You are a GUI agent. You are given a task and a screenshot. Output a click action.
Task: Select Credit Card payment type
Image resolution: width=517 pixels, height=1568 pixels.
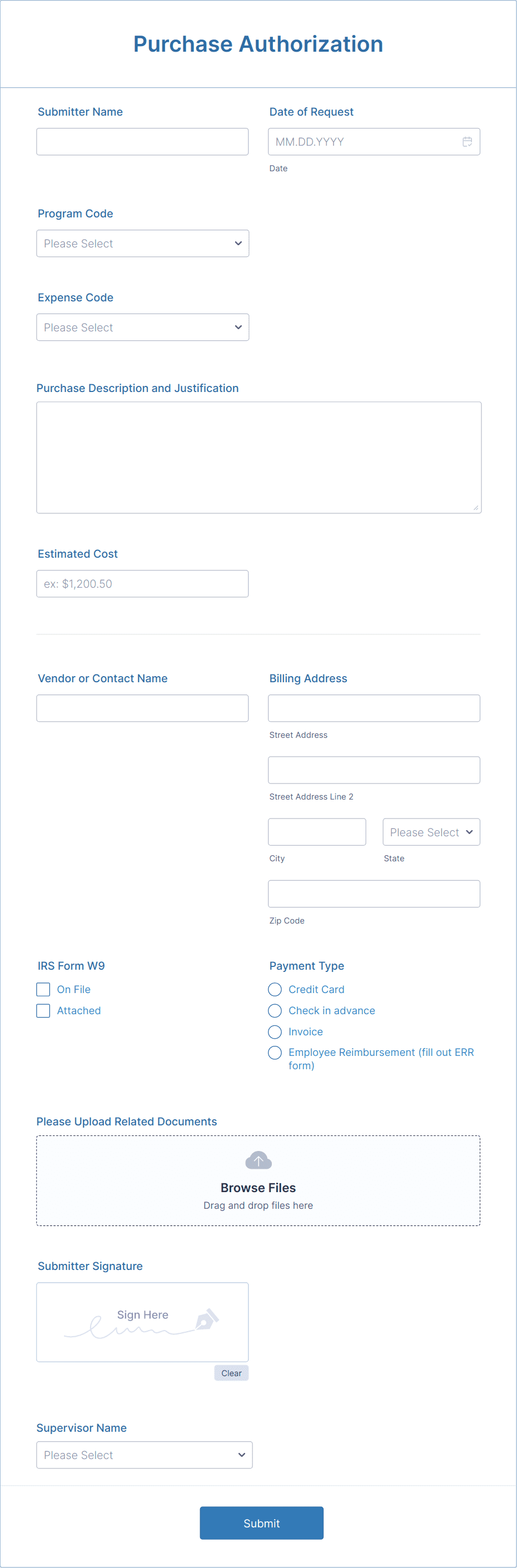(x=275, y=989)
